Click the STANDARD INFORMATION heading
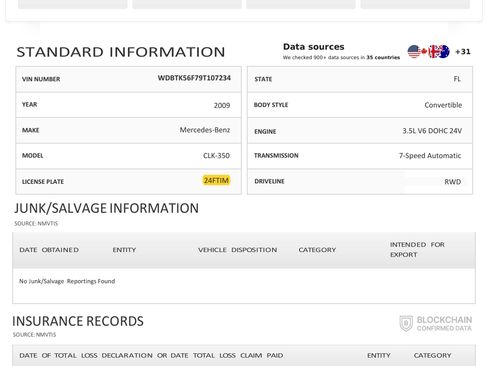 [x=121, y=52]
